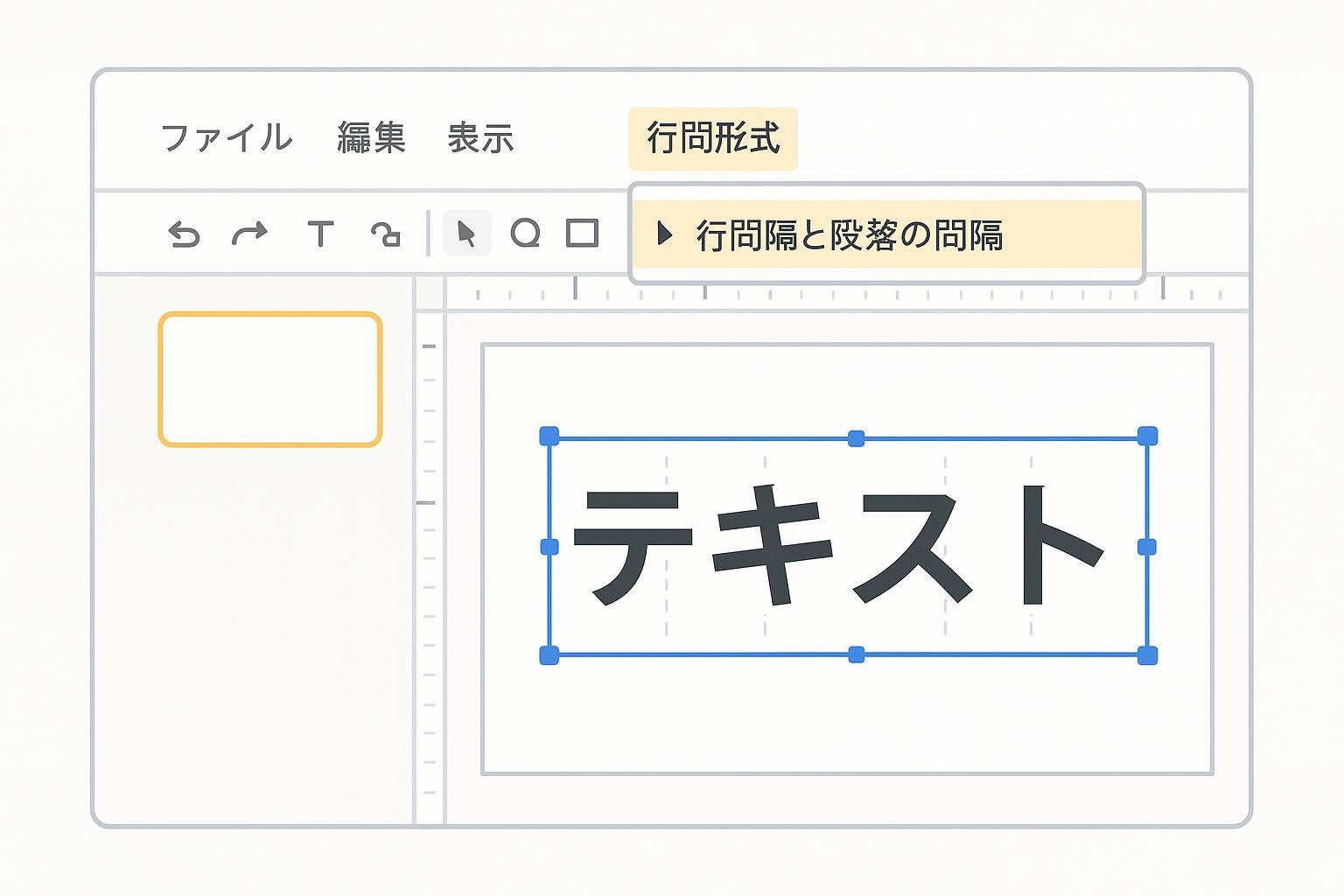Choose the circle shape tool
This screenshot has height=896, width=1344.
point(525,234)
